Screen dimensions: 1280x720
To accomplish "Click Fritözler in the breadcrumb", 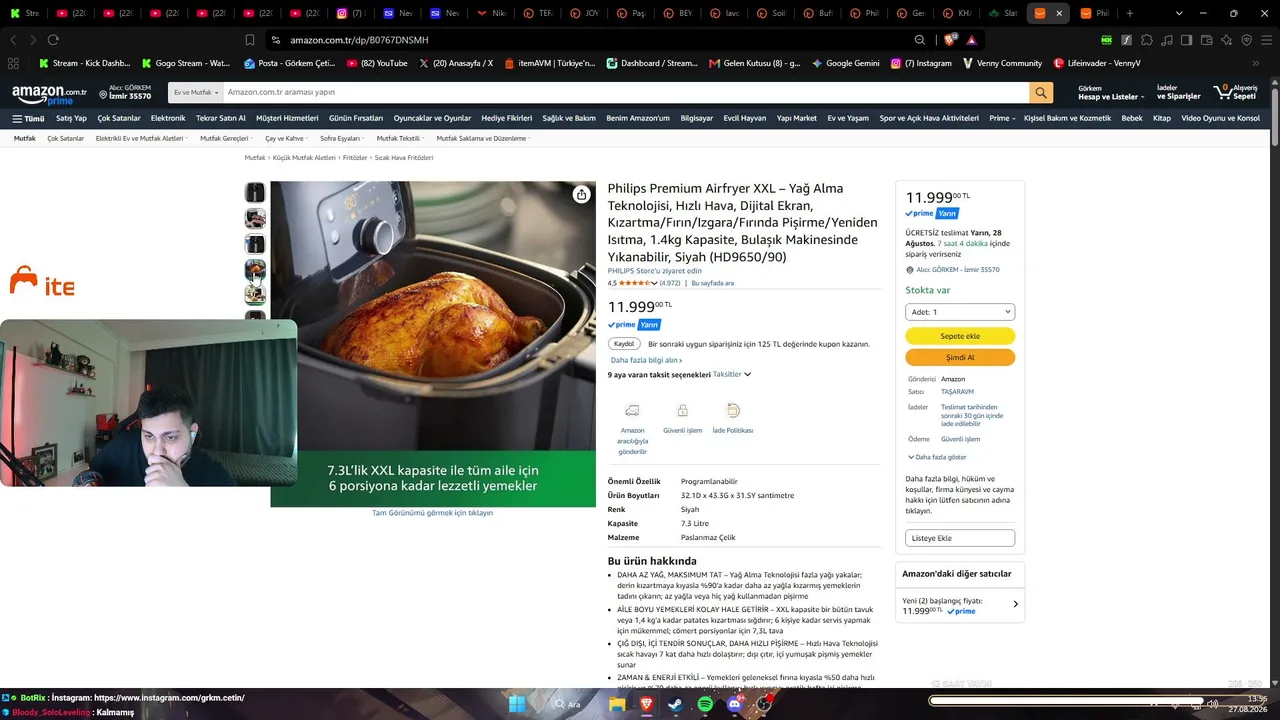I will coord(355,158).
